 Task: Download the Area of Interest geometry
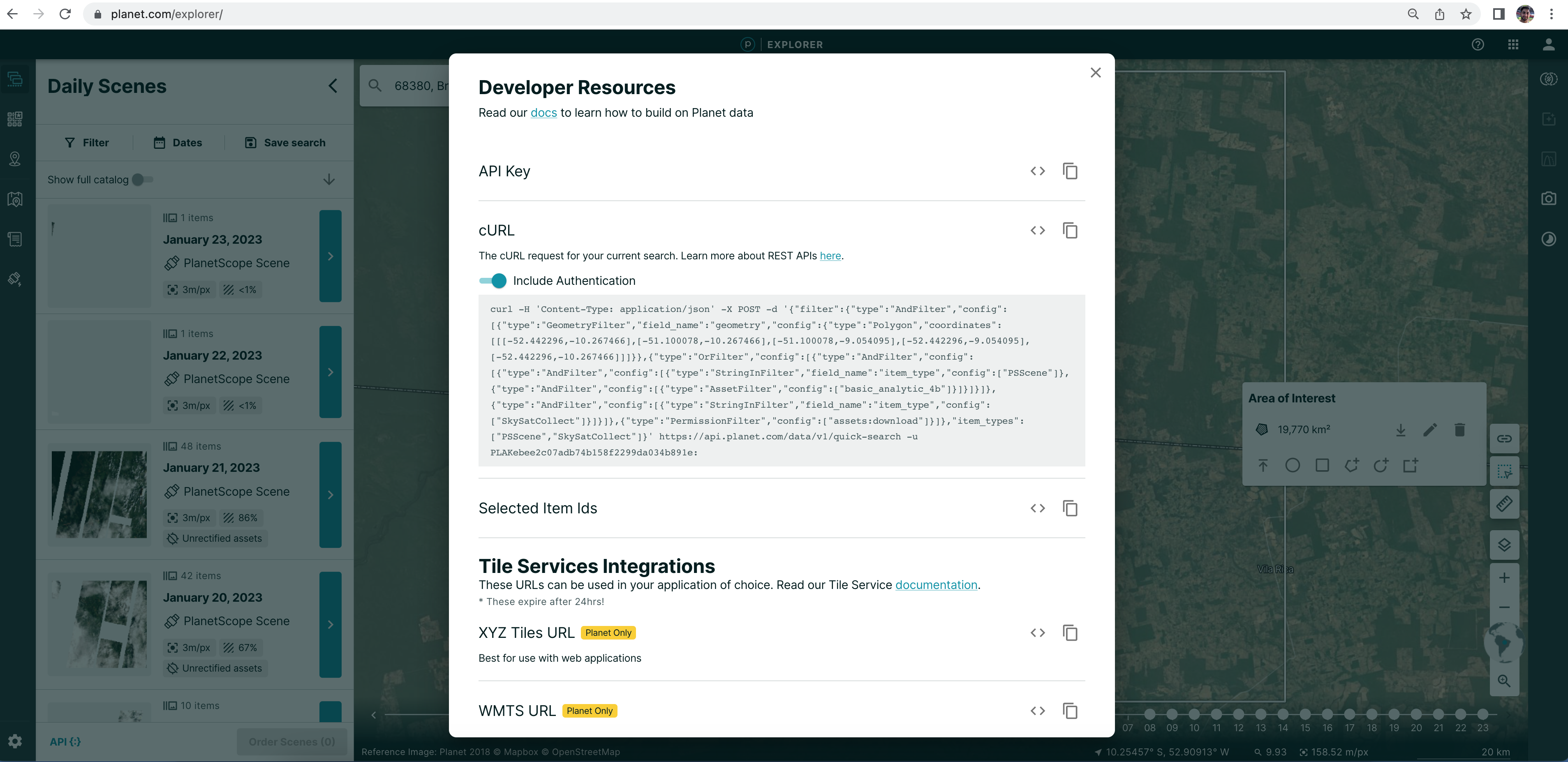(x=1401, y=429)
